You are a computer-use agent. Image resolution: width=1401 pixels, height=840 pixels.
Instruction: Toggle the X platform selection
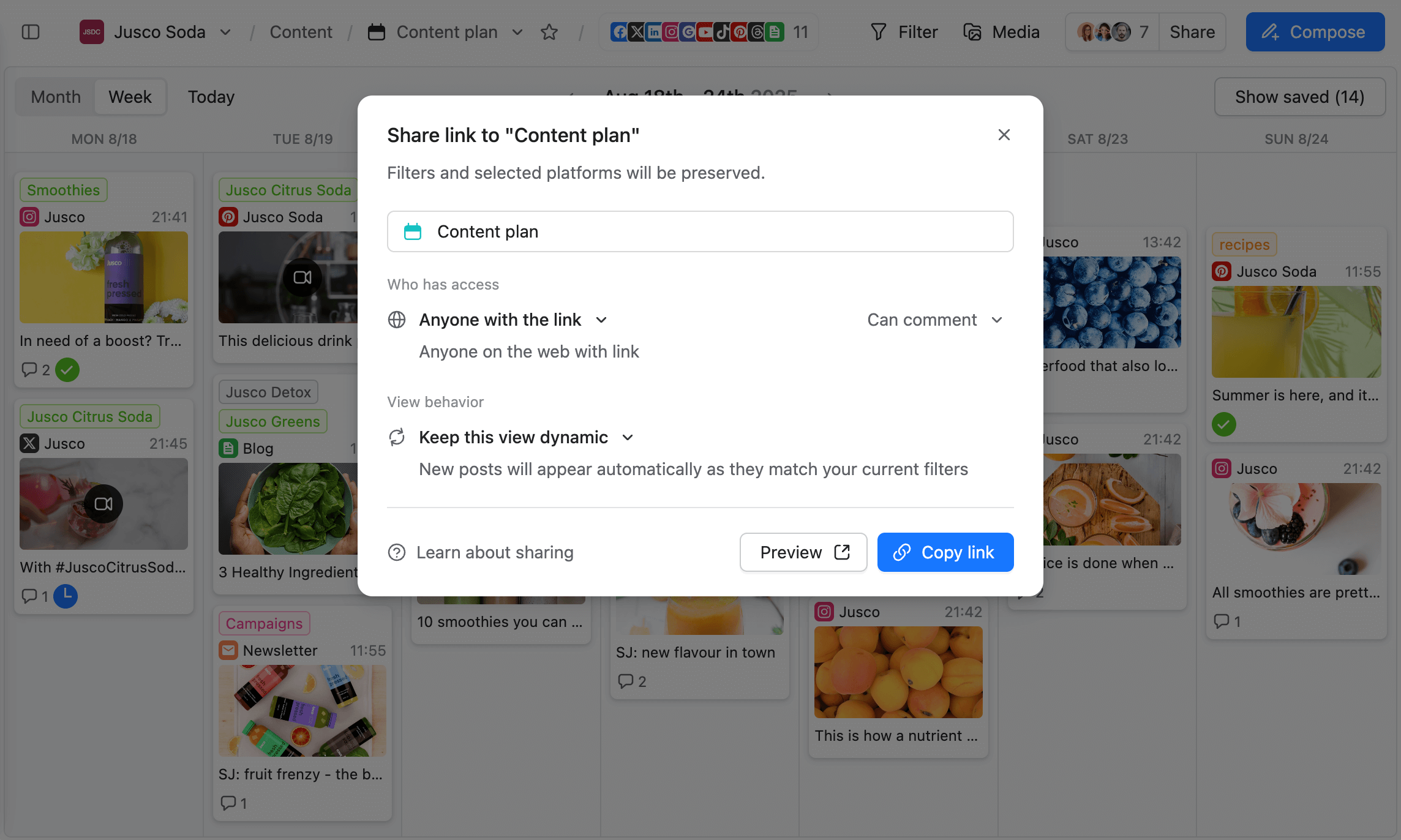[x=637, y=32]
